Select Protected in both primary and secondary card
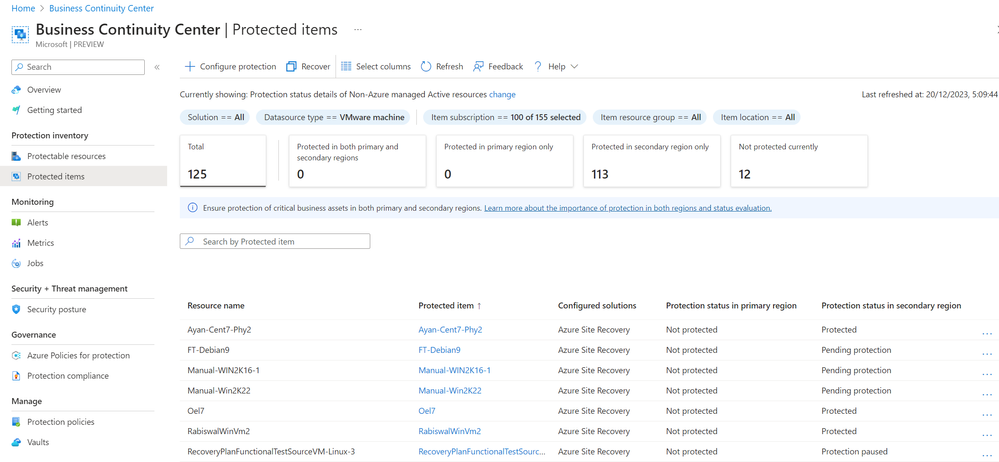This screenshot has width=999, height=462. (357, 161)
